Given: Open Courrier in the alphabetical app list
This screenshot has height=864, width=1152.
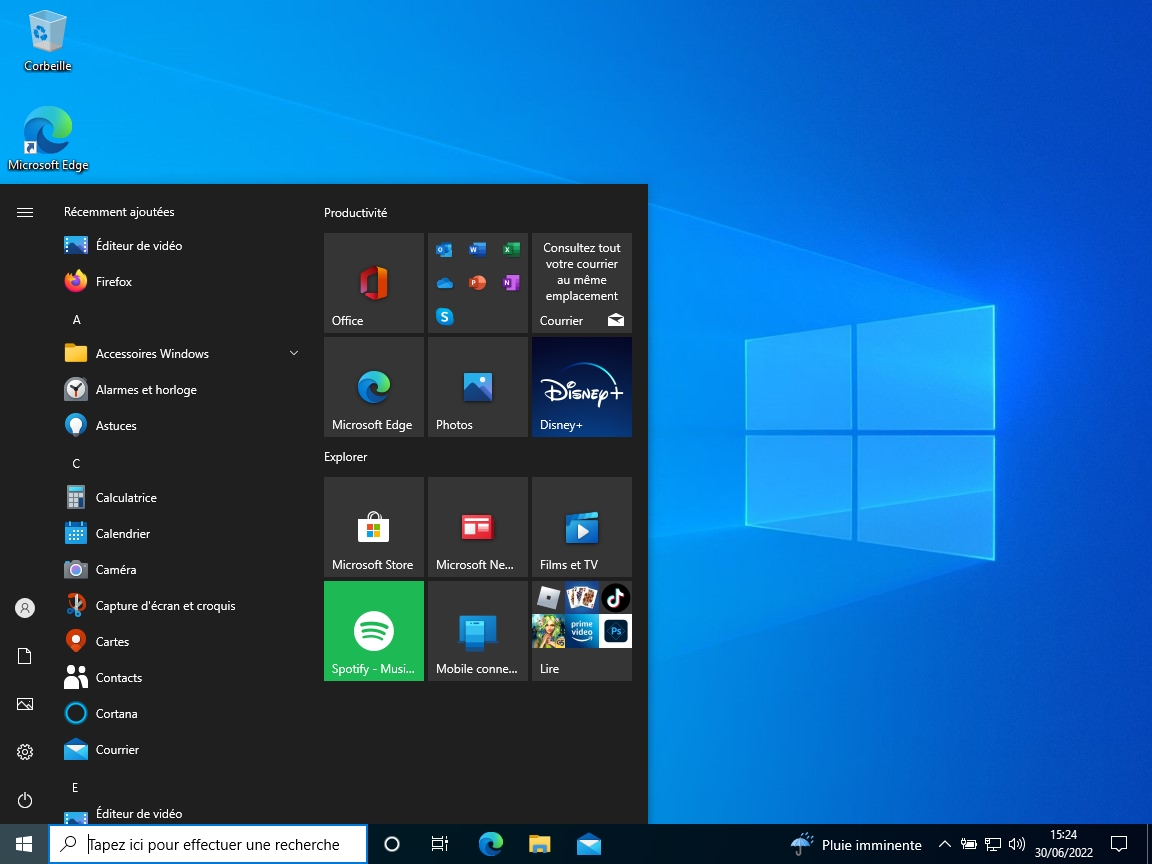Looking at the screenshot, I should pyautogui.click(x=181, y=749).
